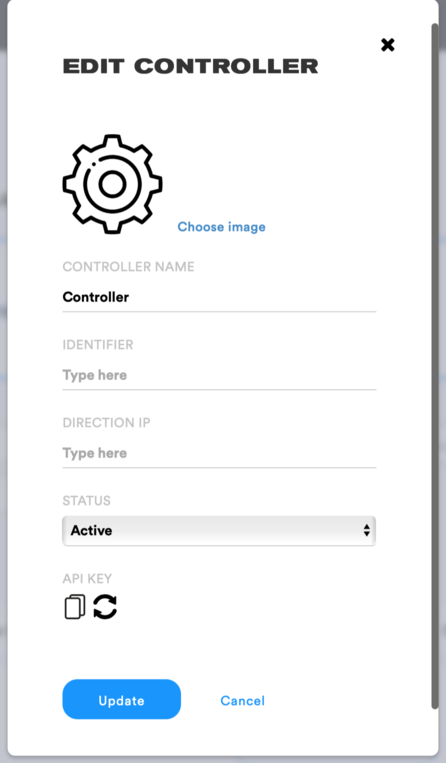Click the CONTROLLER NAME label
Viewport: 446px width, 763px height.
tap(128, 267)
